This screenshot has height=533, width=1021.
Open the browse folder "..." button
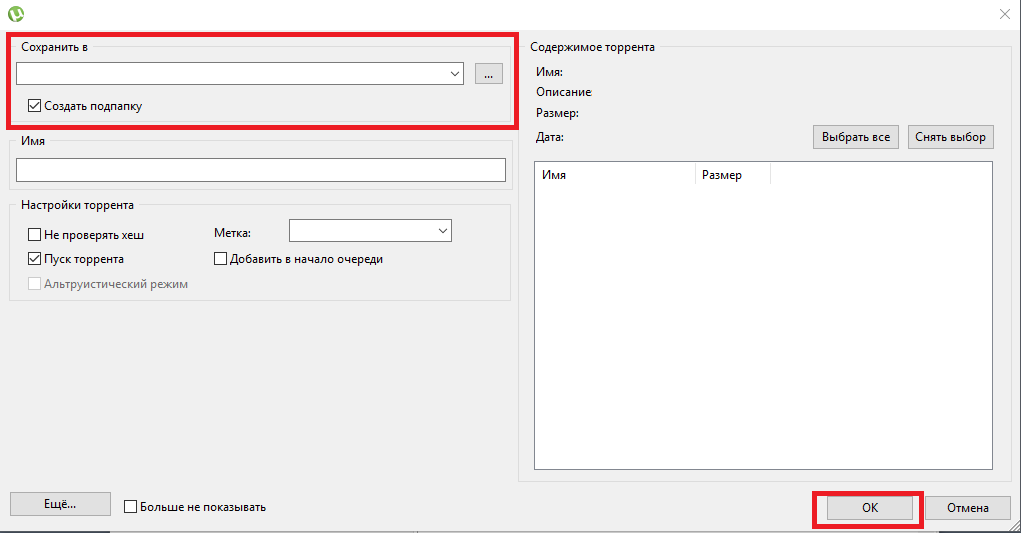(488, 73)
